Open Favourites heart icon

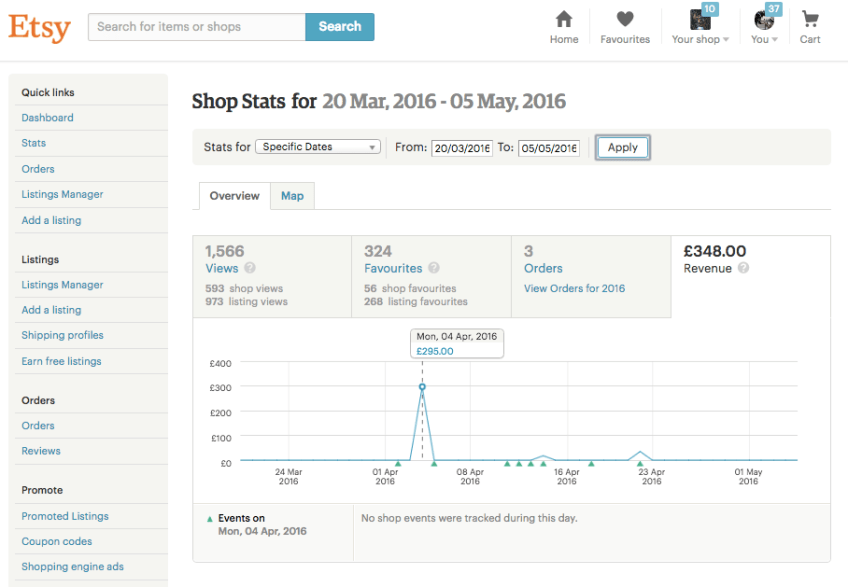pyautogui.click(x=625, y=27)
